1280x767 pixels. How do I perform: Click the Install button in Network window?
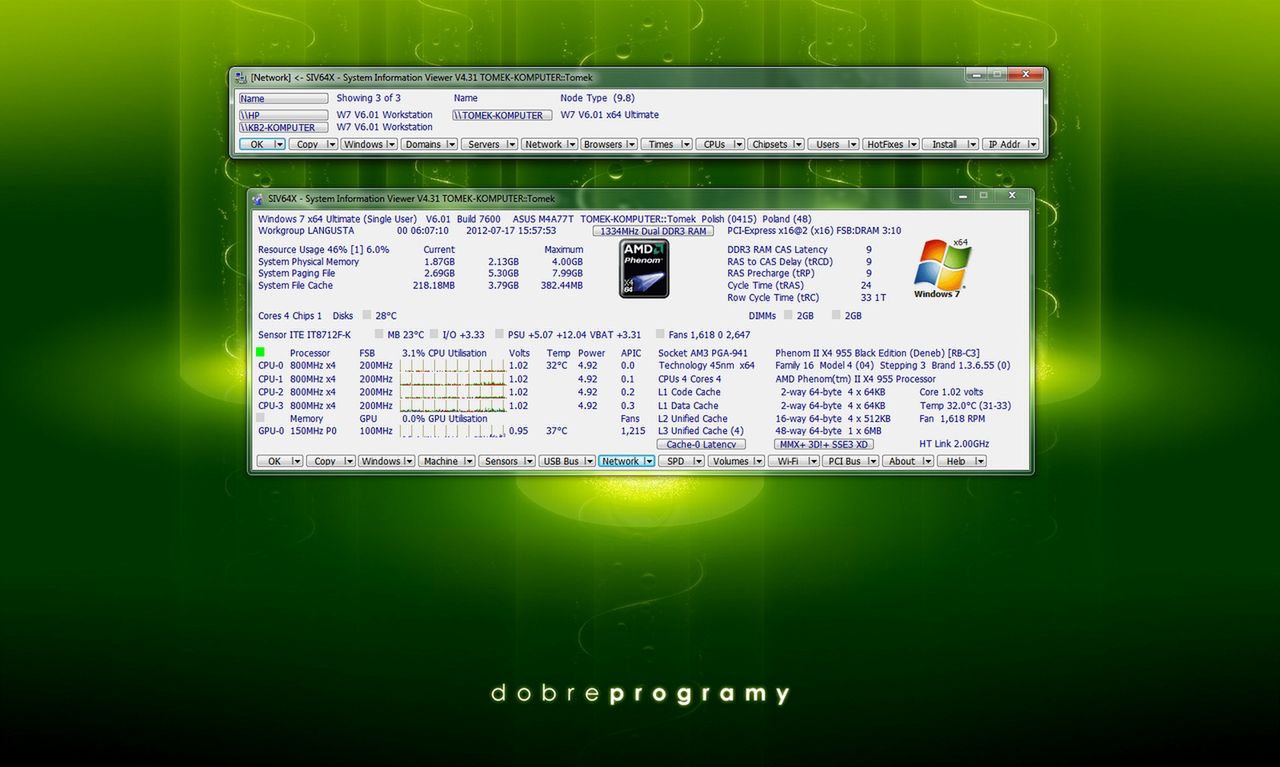click(950, 144)
